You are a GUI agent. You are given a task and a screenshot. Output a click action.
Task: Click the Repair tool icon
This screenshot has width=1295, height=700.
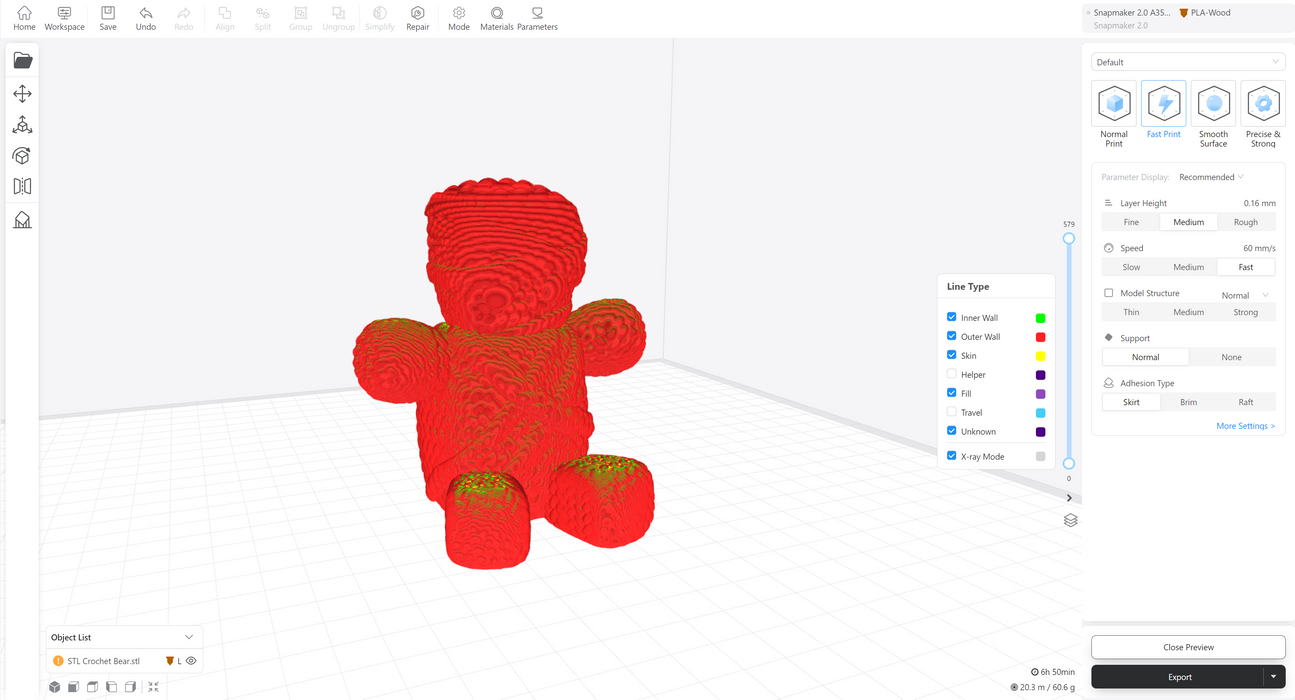point(417,18)
